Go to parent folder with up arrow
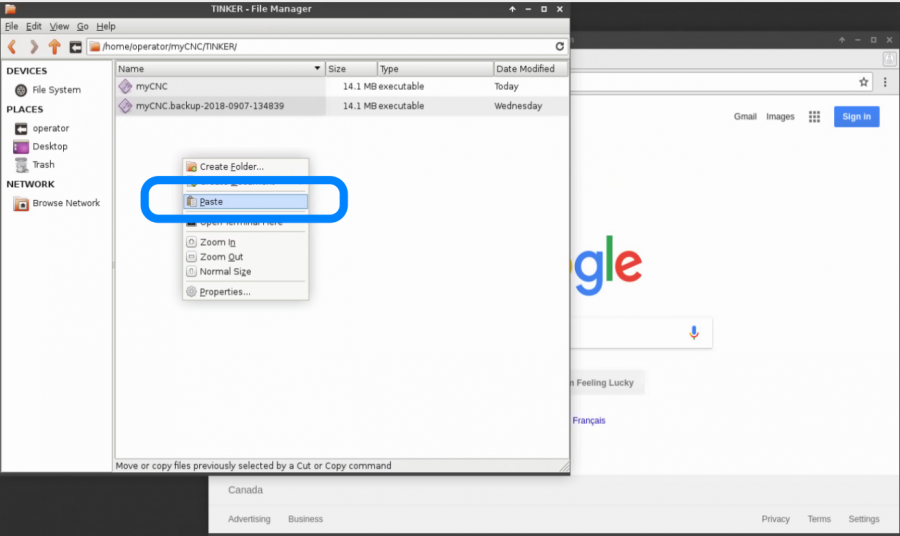The height and width of the screenshot is (536, 900). (x=54, y=46)
